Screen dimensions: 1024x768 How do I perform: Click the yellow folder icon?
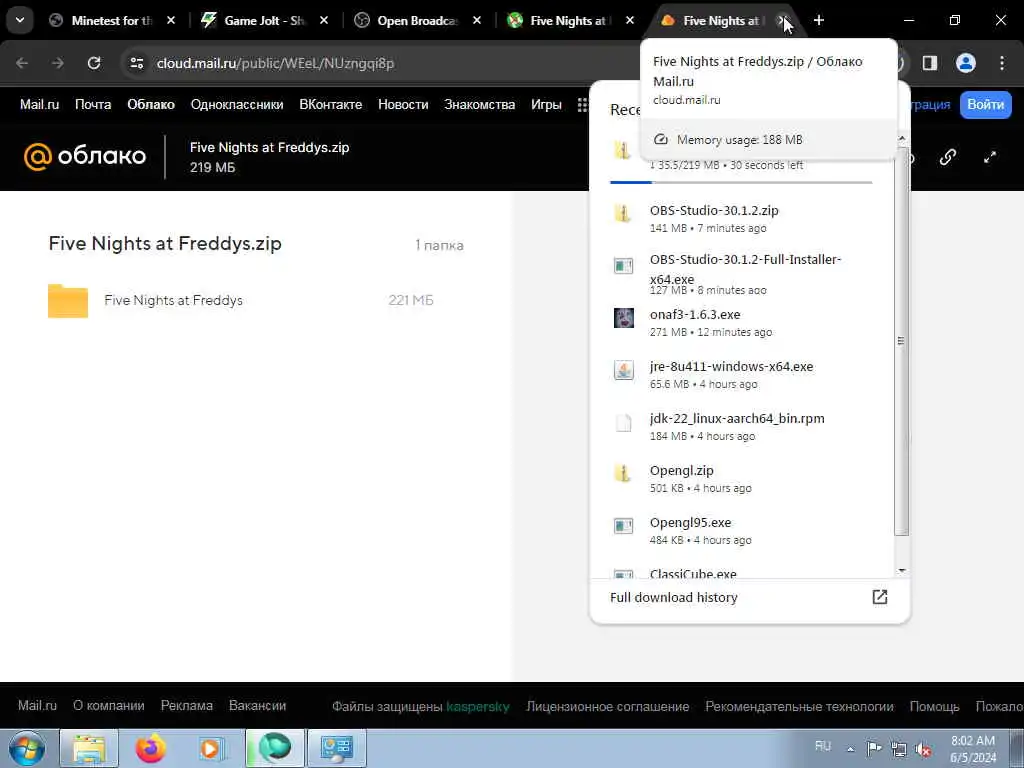coord(68,300)
